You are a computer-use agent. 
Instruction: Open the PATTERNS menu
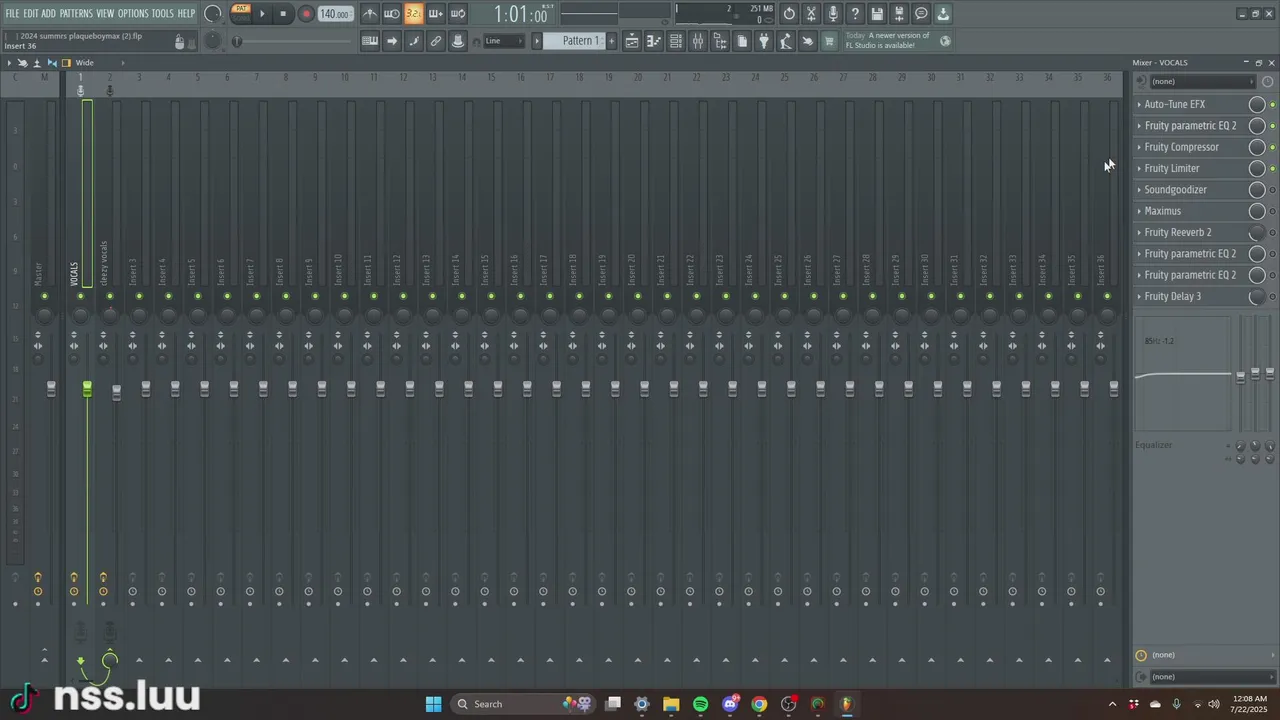(76, 14)
